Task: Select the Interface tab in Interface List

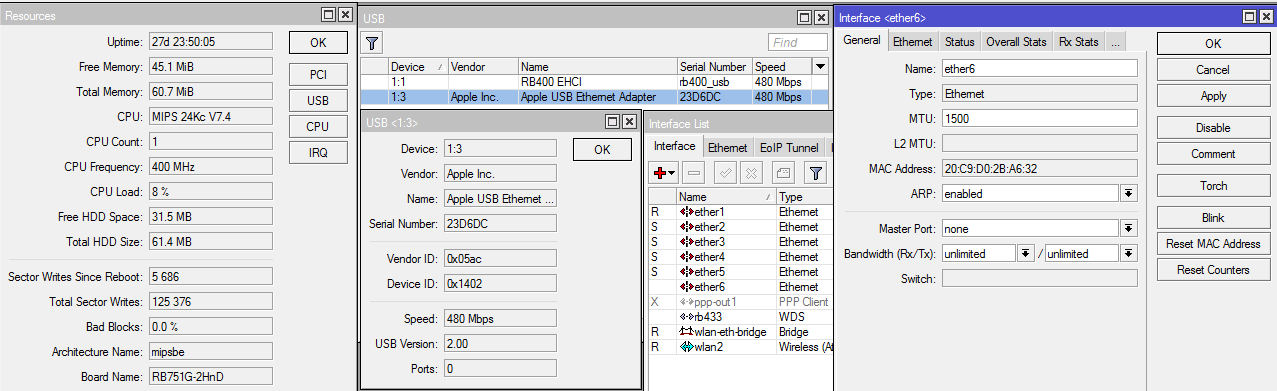Action: pos(675,146)
